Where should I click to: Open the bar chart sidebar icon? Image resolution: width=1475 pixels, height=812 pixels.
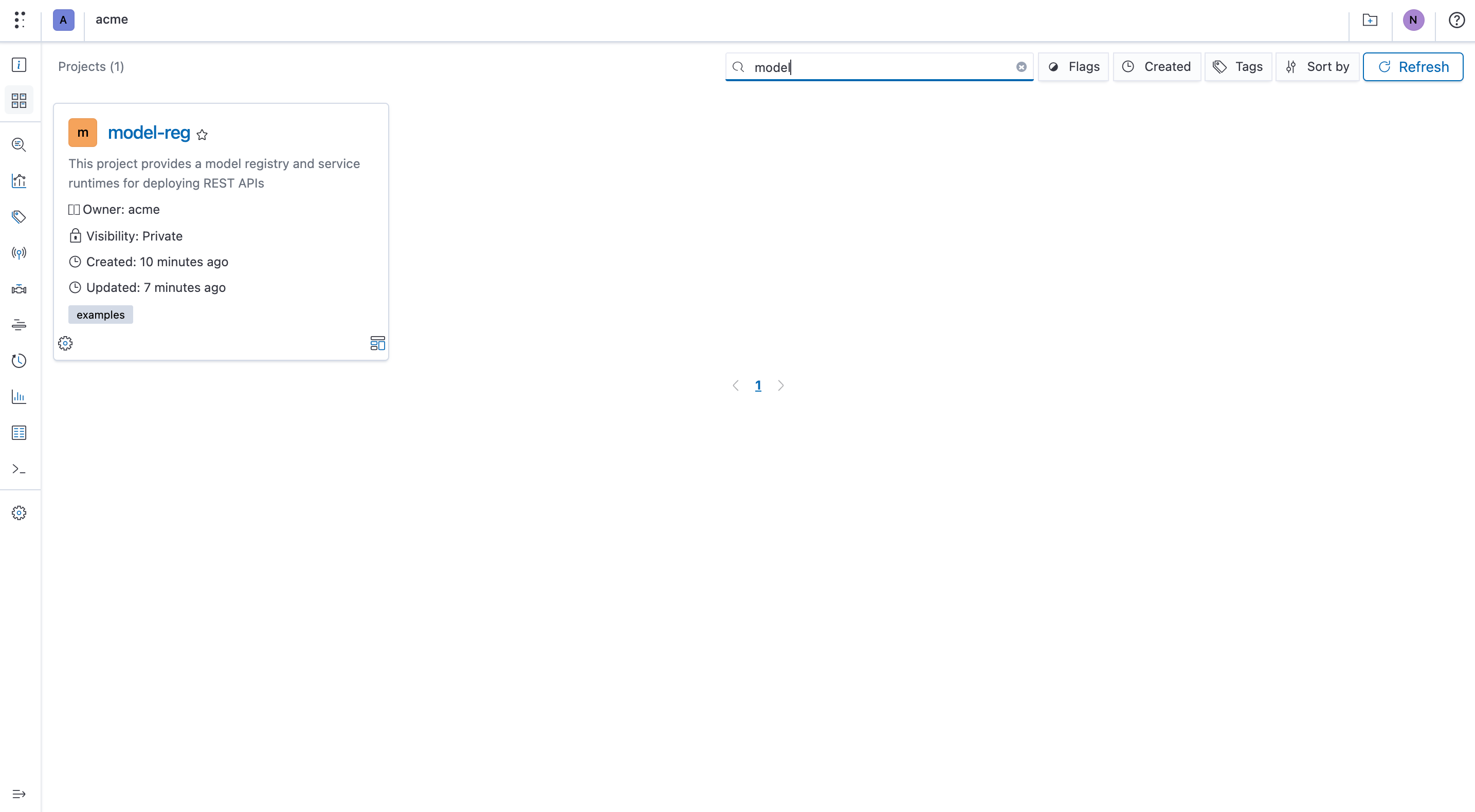[19, 397]
